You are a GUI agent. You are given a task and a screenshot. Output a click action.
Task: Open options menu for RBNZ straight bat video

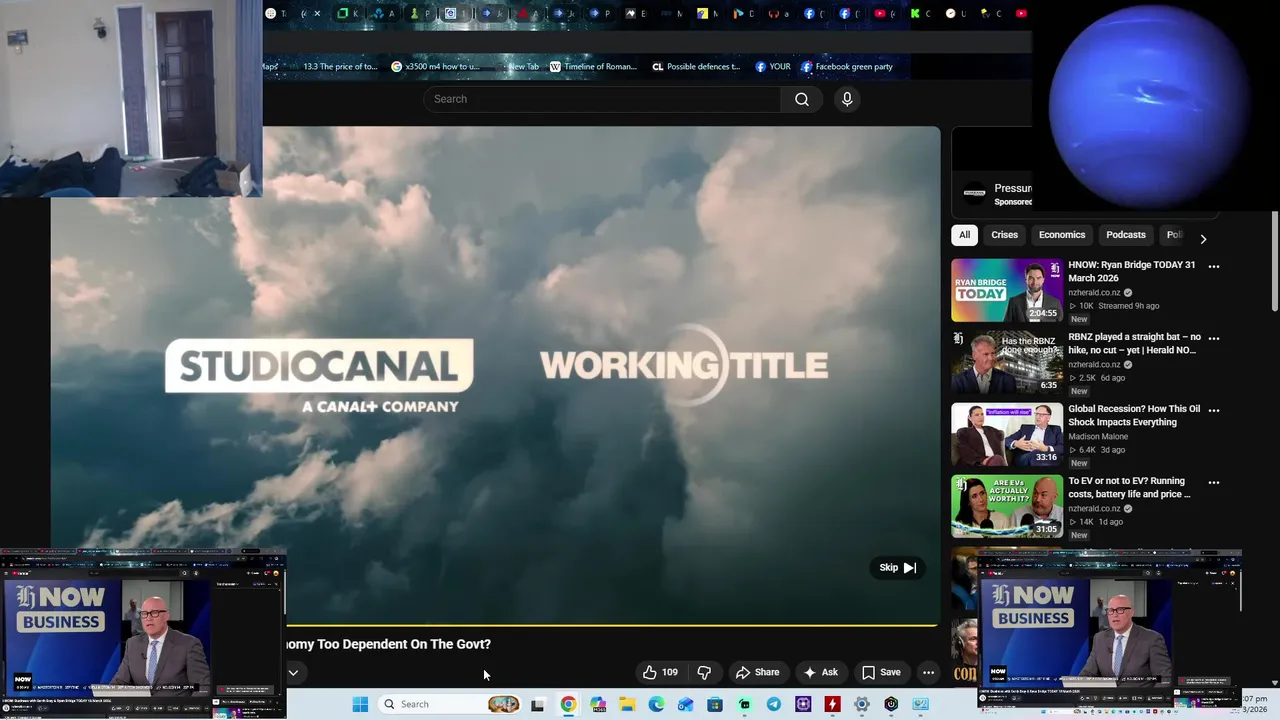point(1213,339)
